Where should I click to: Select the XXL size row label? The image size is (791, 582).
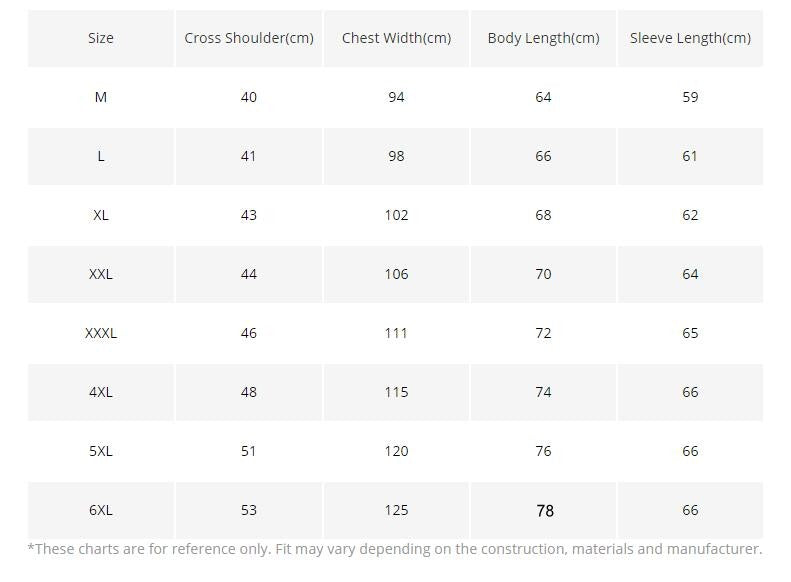101,274
